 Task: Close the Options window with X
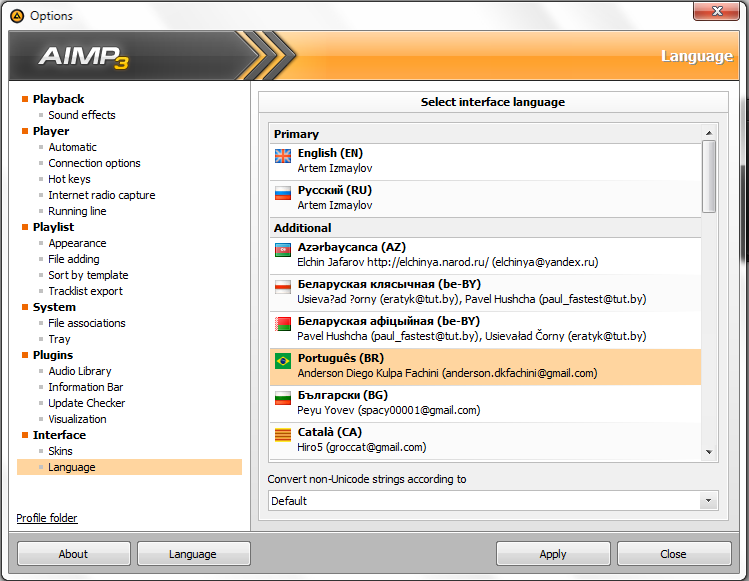pos(716,11)
